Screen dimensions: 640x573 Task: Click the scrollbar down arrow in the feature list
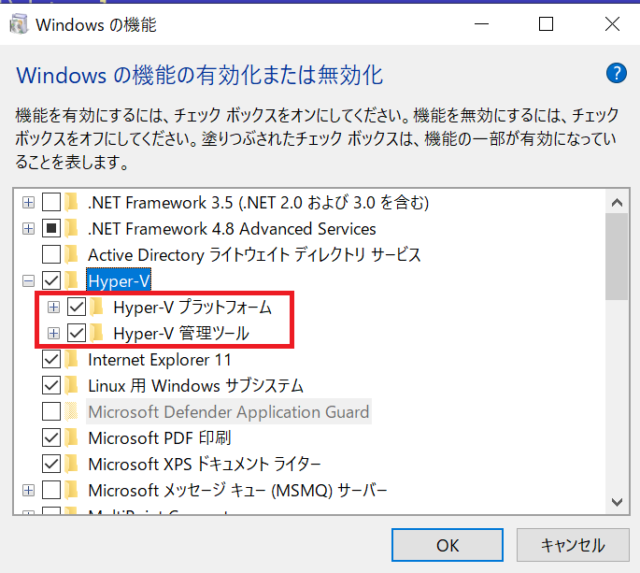click(x=618, y=500)
